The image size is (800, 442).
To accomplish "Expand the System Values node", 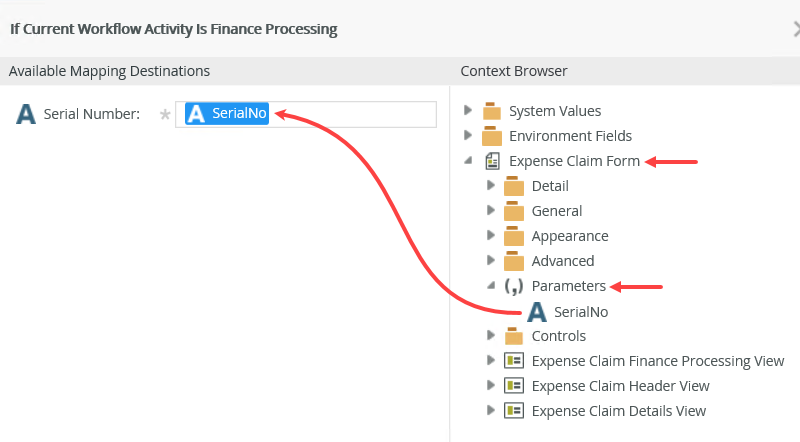I will pos(468,111).
